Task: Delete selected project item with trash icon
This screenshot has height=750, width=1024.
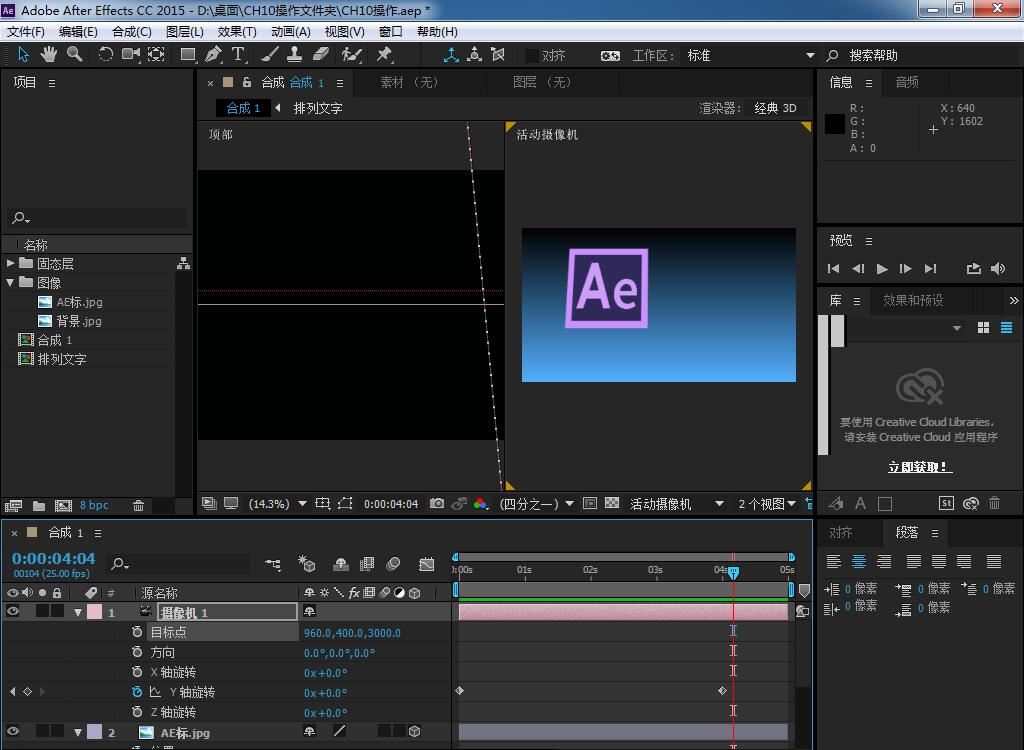Action: pyautogui.click(x=138, y=505)
